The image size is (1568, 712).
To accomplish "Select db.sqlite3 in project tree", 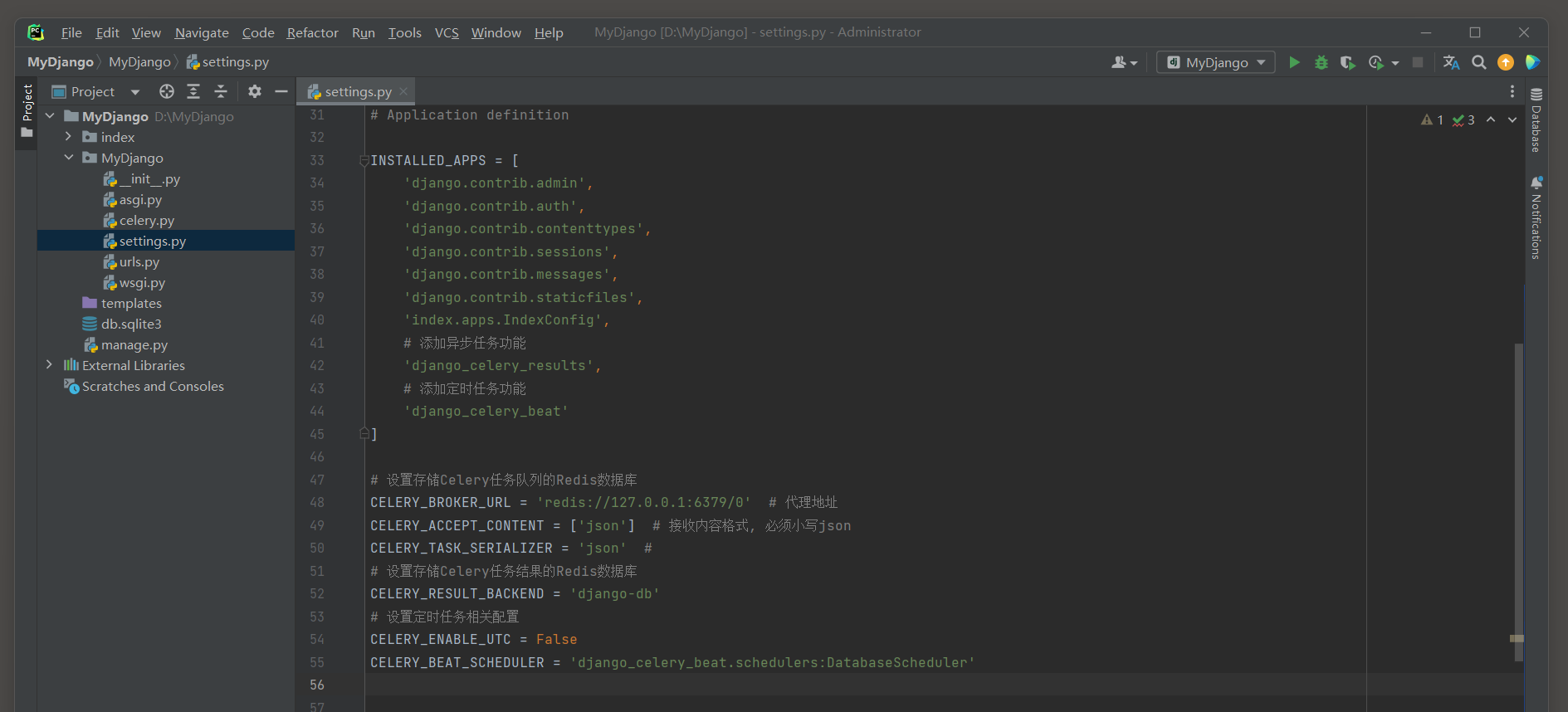I will click(122, 324).
